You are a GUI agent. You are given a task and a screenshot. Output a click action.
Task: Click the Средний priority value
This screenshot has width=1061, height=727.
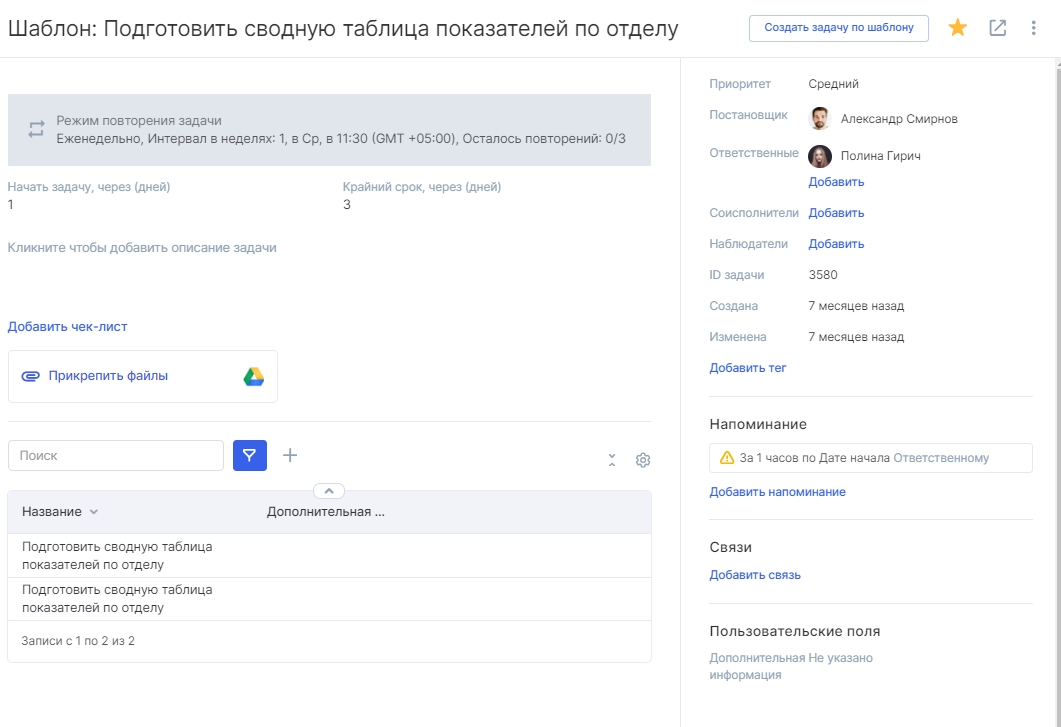pyautogui.click(x=834, y=84)
